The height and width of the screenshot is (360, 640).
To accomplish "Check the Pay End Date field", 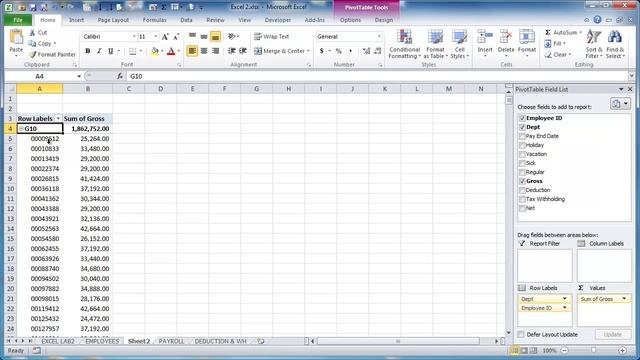I will click(x=522, y=136).
